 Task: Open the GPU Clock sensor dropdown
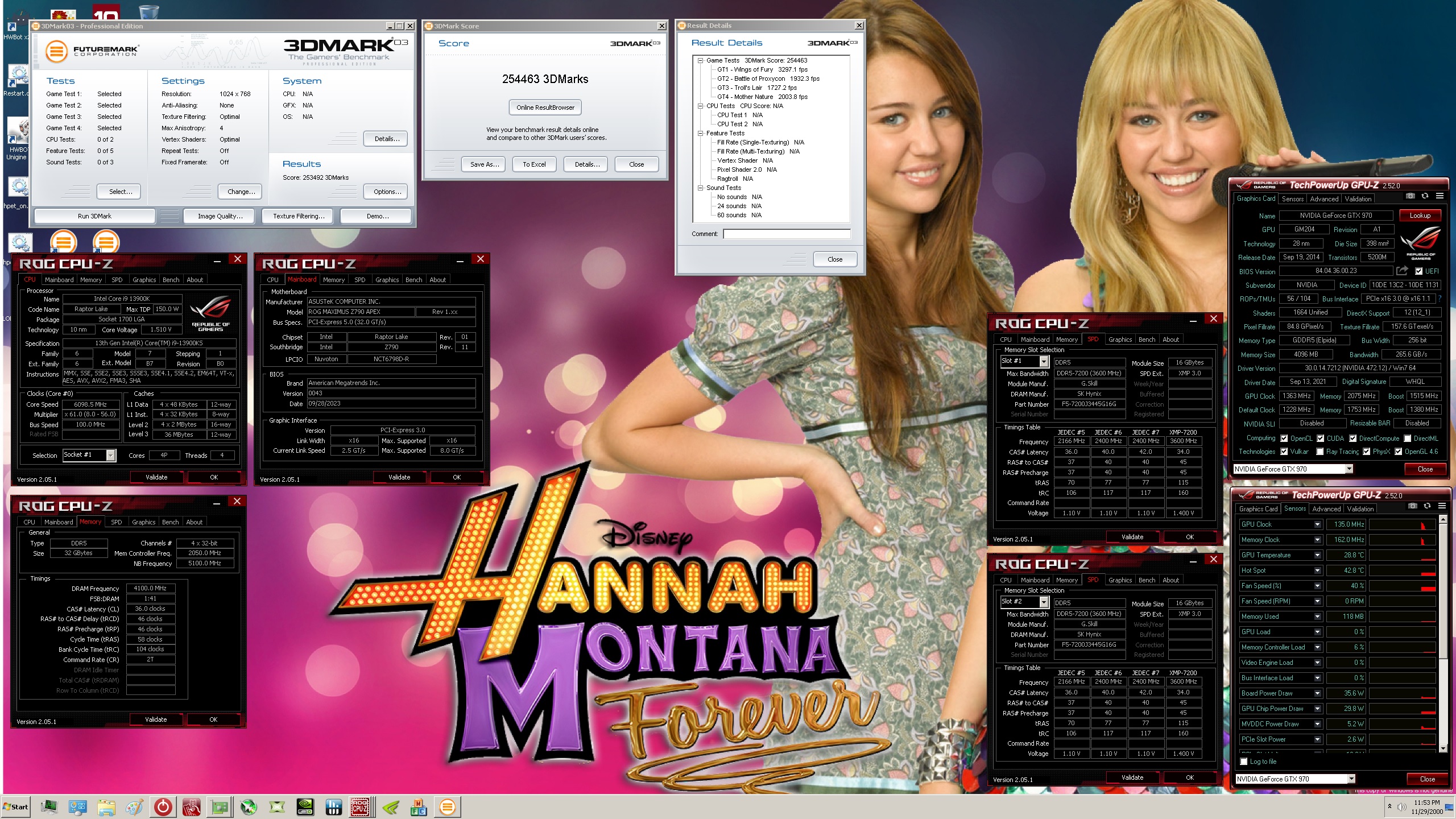point(1317,524)
